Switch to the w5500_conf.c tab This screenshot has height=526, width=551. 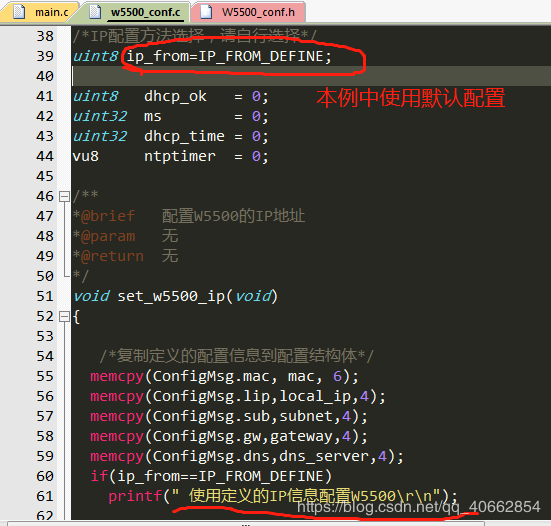tap(136, 12)
